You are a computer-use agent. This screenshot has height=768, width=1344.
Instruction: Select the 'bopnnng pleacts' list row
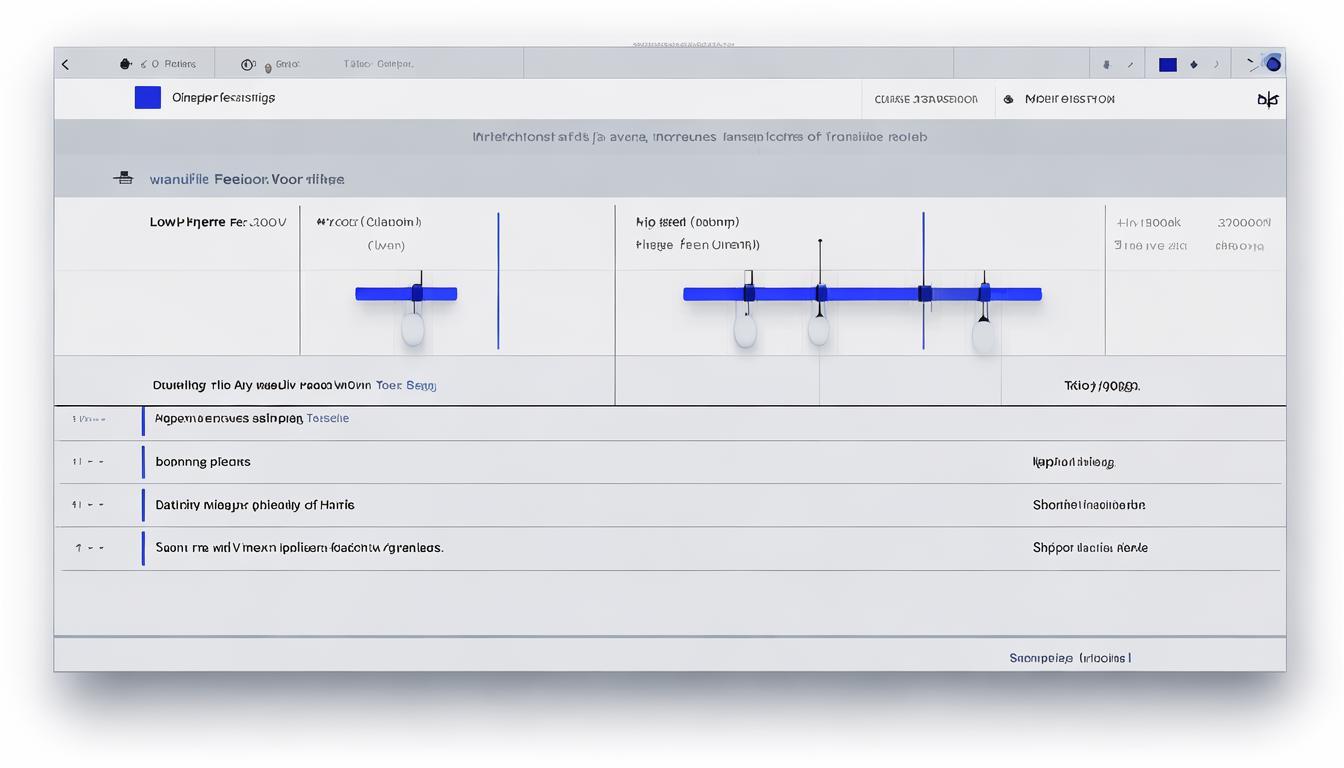click(203, 462)
